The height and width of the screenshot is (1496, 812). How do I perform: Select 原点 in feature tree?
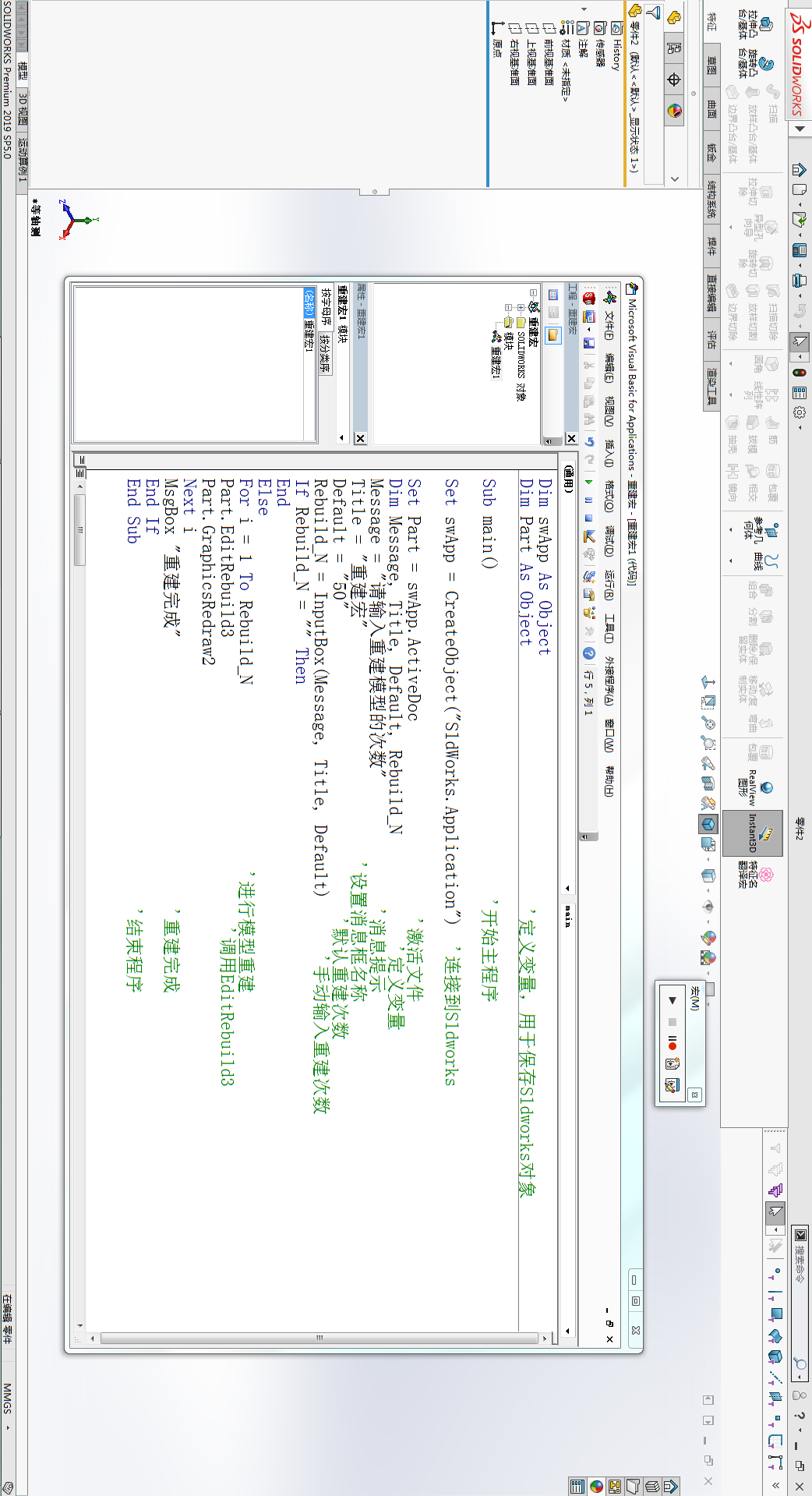coord(497,40)
